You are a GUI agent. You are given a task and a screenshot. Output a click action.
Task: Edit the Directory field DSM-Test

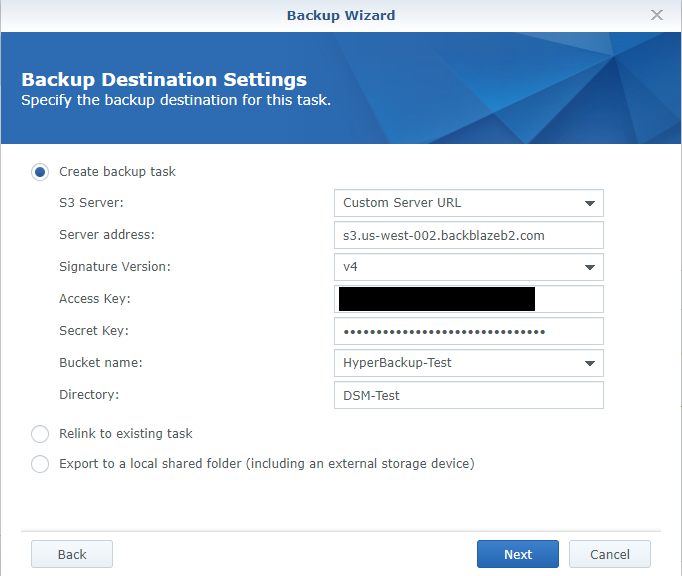[468, 395]
